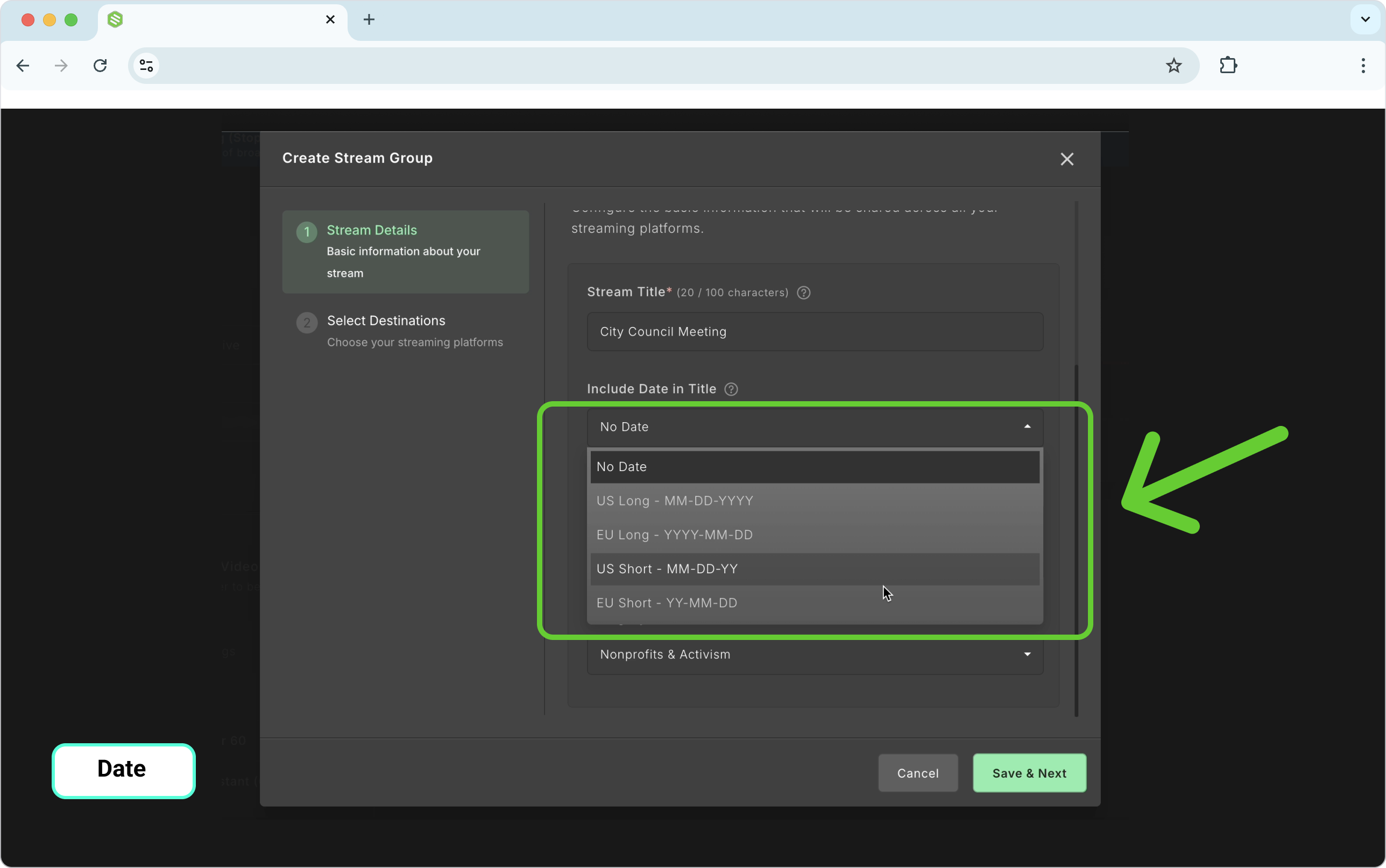
Task: Click the Create Stream Group heading
Action: 357,158
